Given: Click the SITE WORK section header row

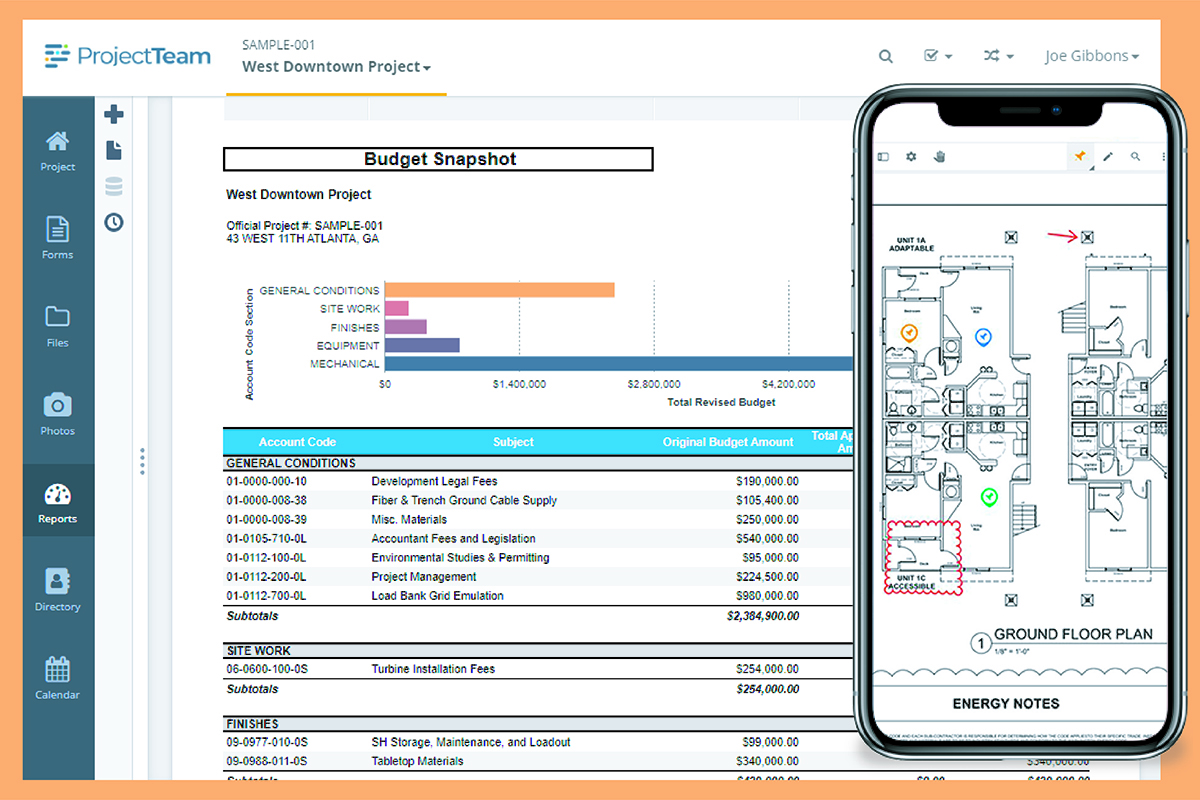Looking at the screenshot, I should point(540,651).
